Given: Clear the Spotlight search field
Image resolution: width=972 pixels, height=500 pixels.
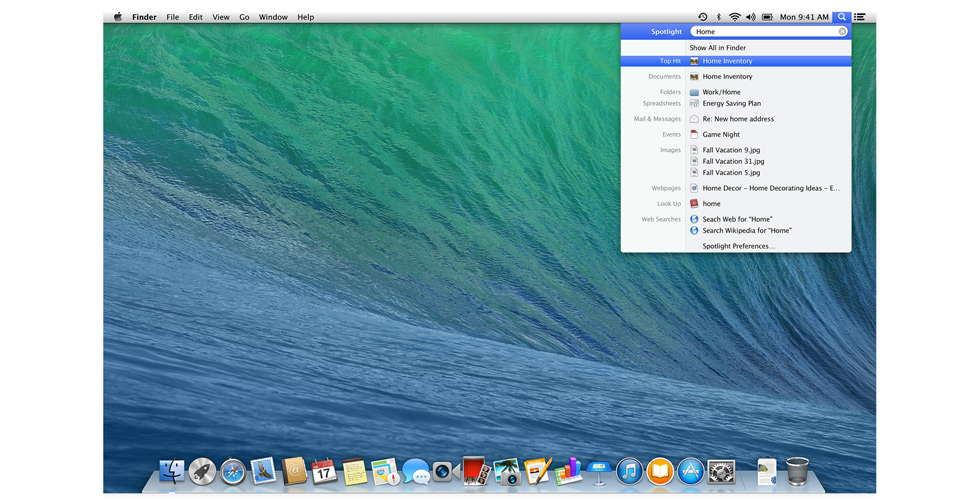Looking at the screenshot, I should coord(842,32).
